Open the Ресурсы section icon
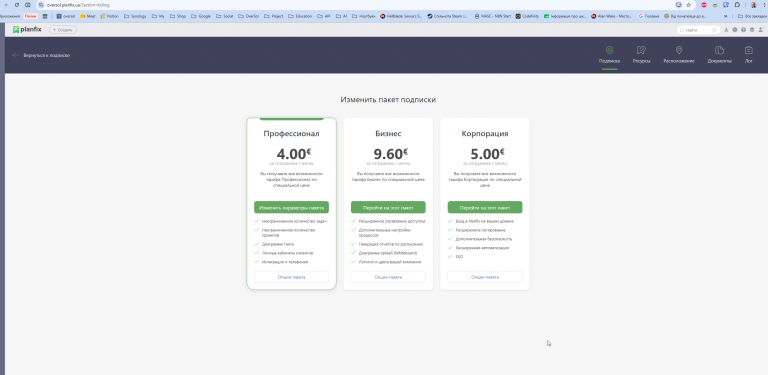Screen dimensions: 768x375 (x=641, y=50)
